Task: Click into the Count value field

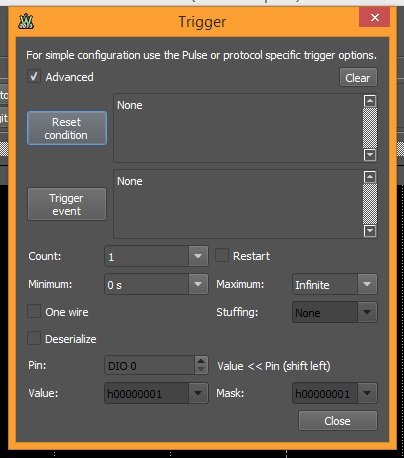Action: (147, 256)
